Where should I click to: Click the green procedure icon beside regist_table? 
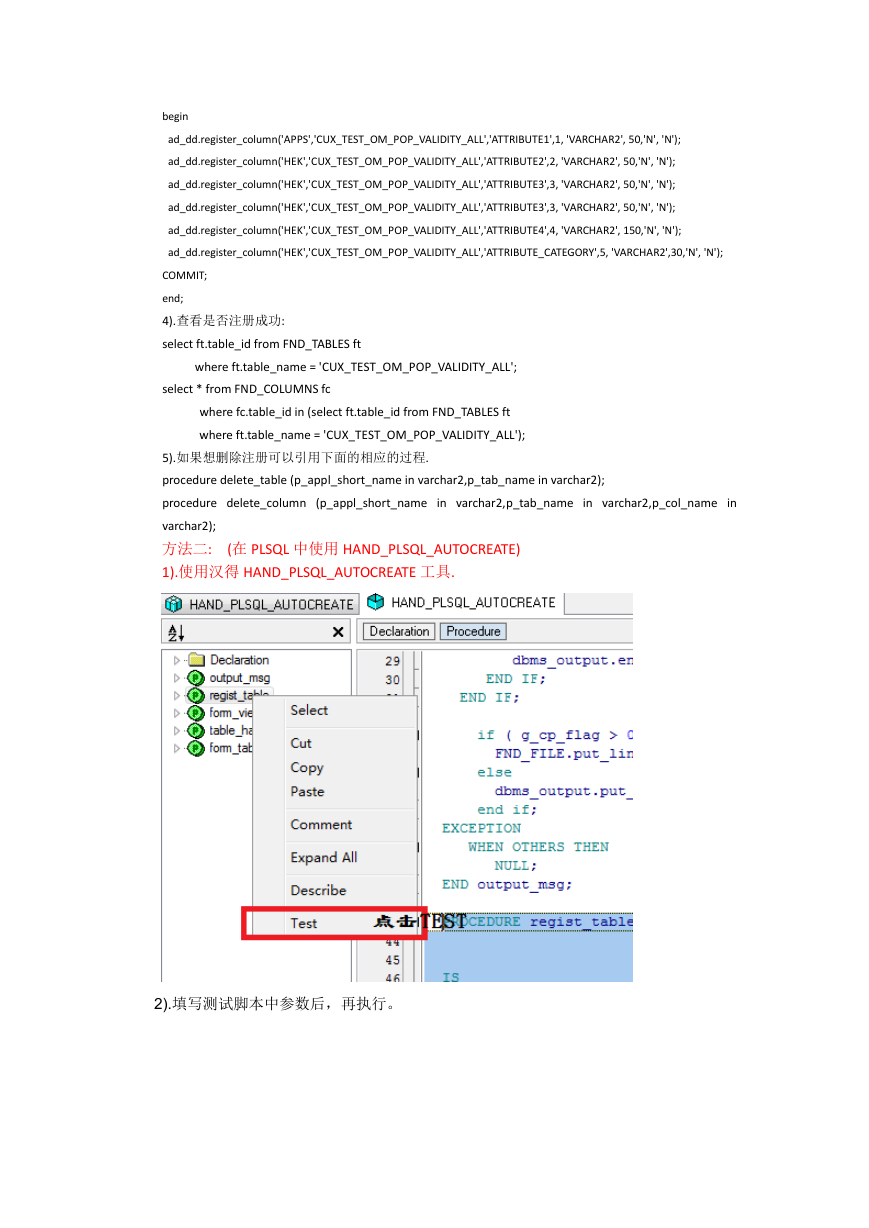pyautogui.click(x=196, y=695)
